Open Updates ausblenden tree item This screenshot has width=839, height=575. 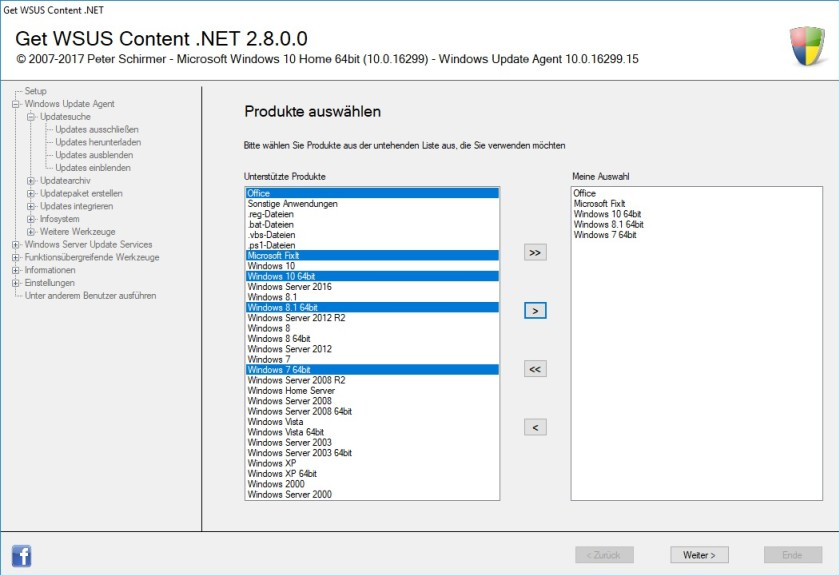click(x=94, y=155)
